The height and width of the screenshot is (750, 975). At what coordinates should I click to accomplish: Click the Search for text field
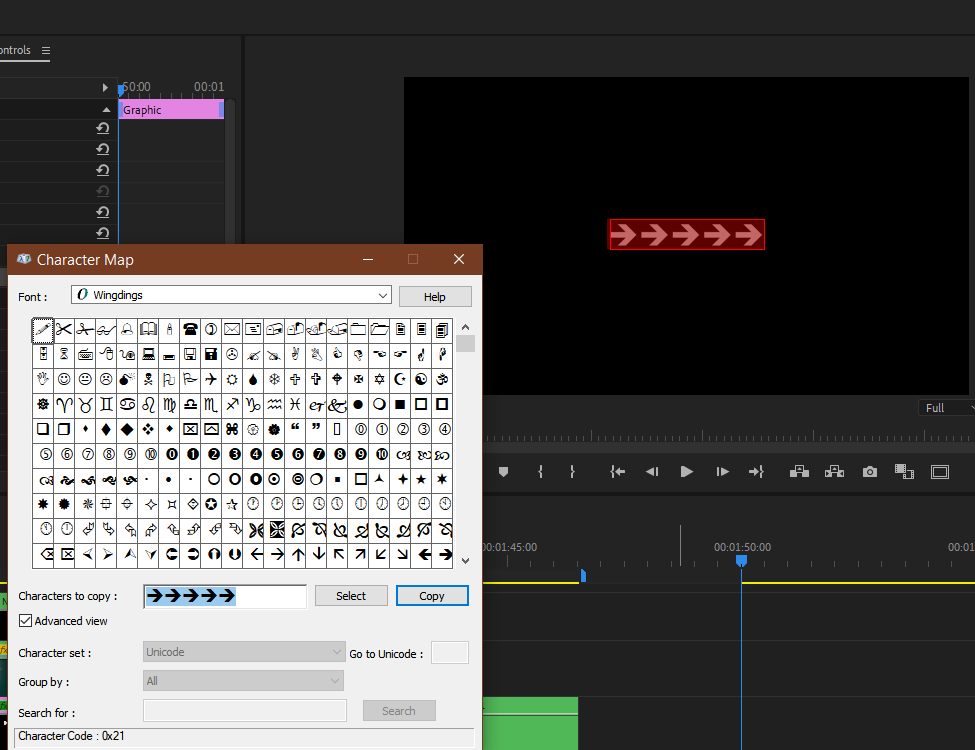tap(244, 711)
